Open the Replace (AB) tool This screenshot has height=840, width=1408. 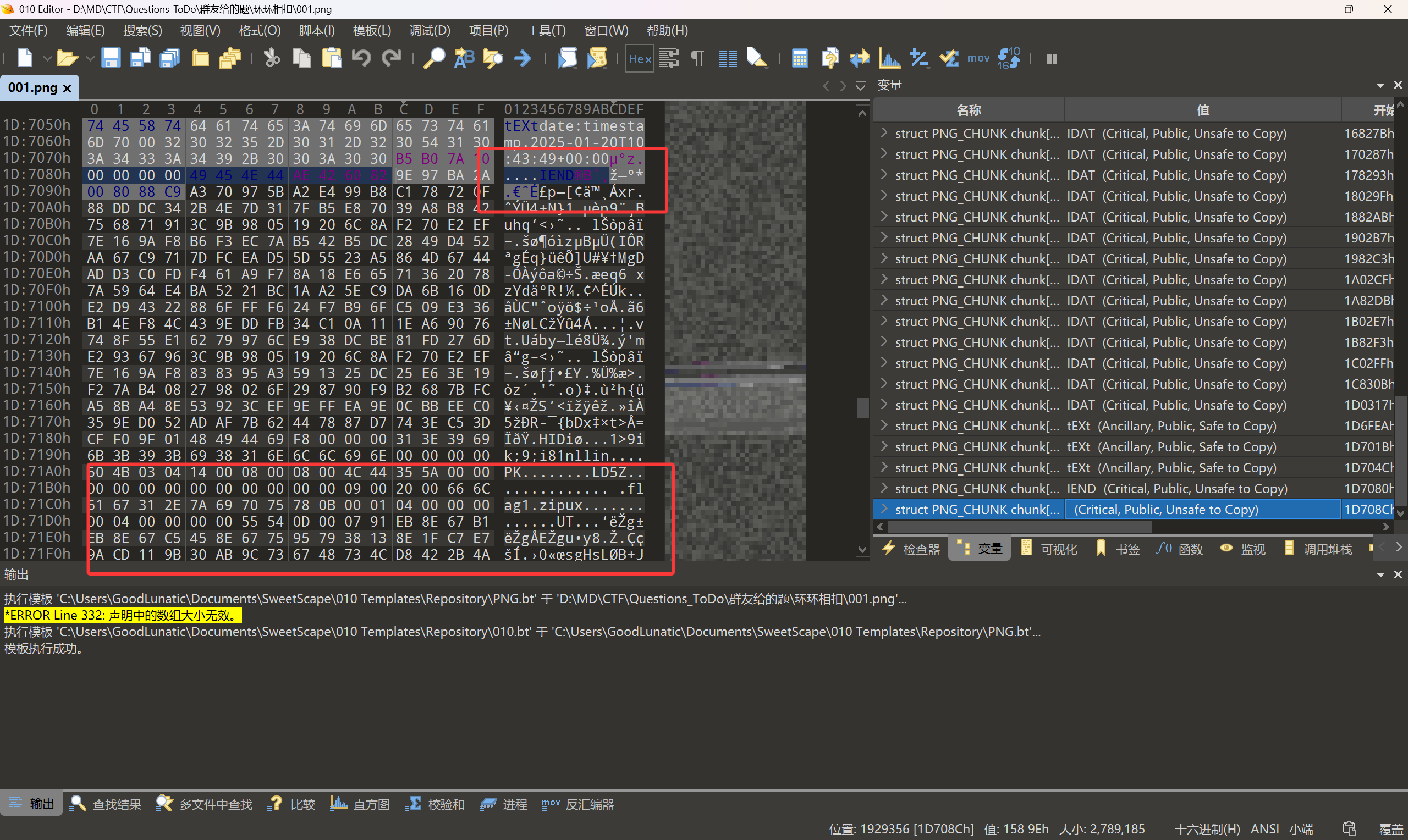coord(464,58)
